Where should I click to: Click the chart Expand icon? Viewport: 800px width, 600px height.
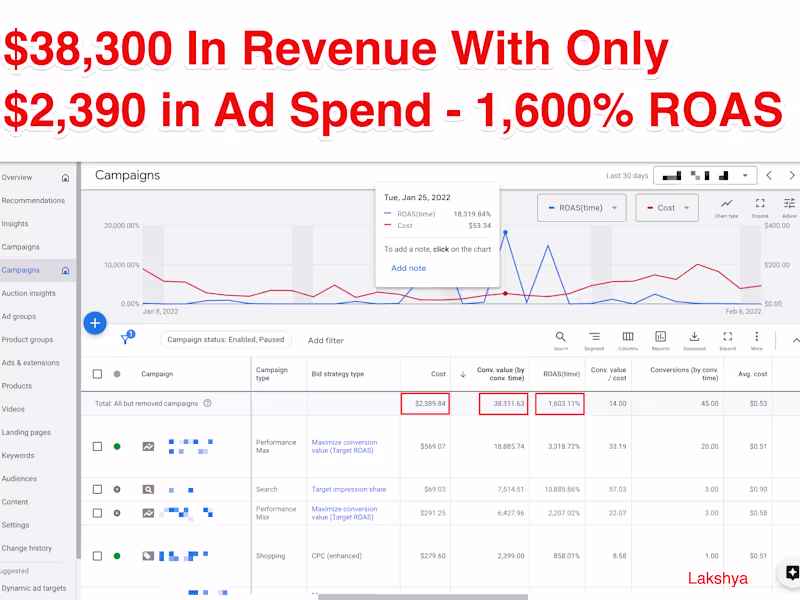tap(760, 204)
